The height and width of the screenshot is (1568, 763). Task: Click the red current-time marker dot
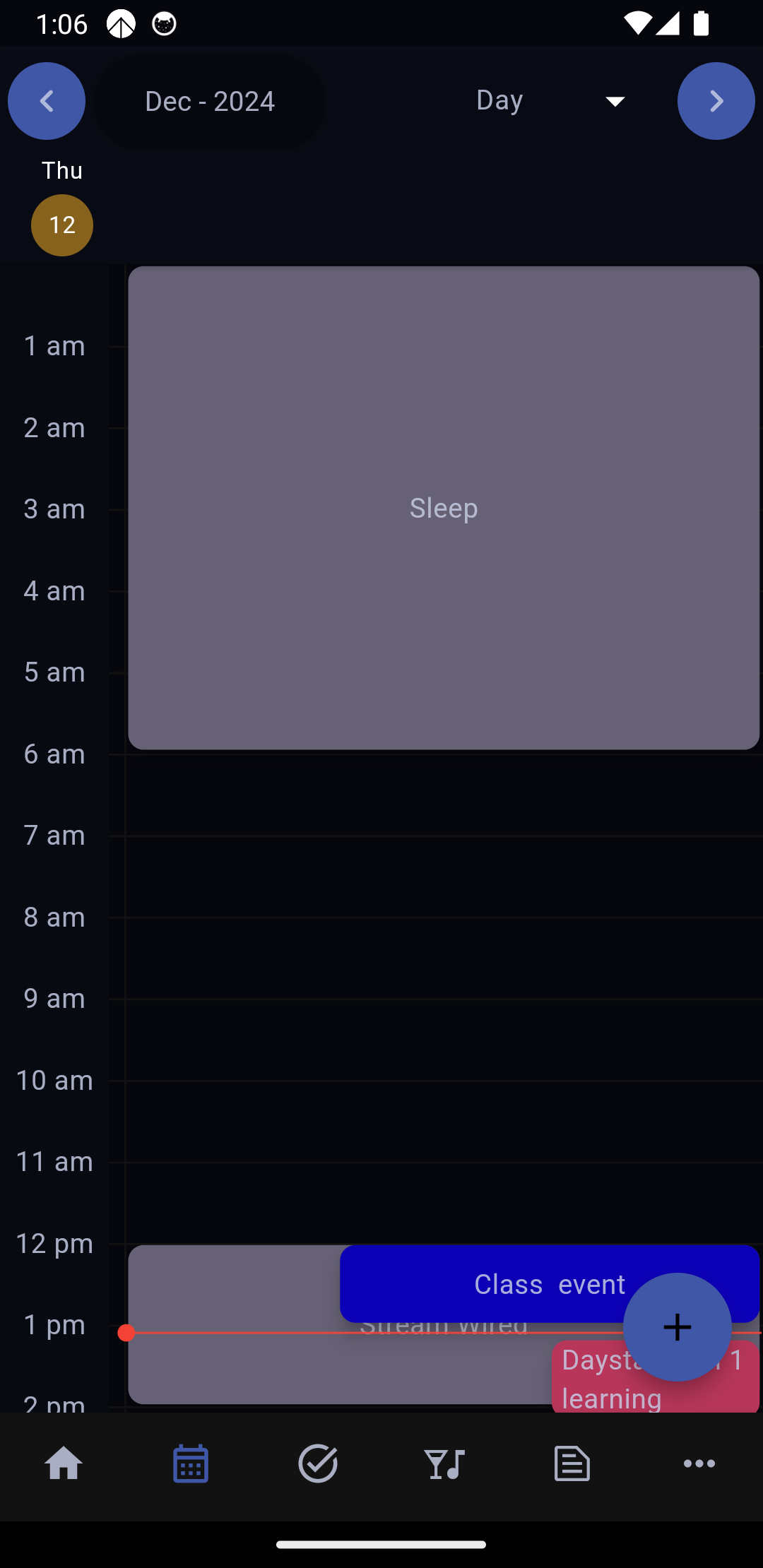pos(126,1333)
